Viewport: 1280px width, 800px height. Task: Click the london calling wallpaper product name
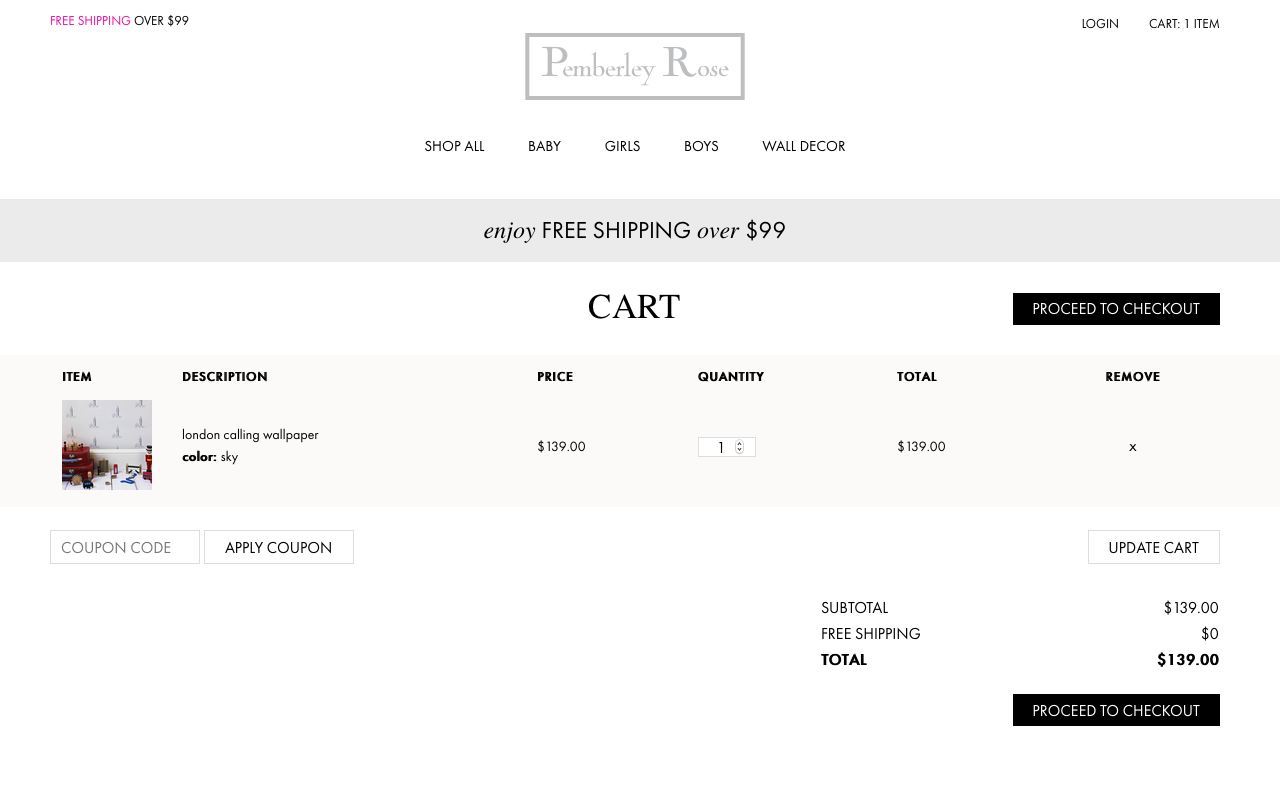tap(250, 435)
